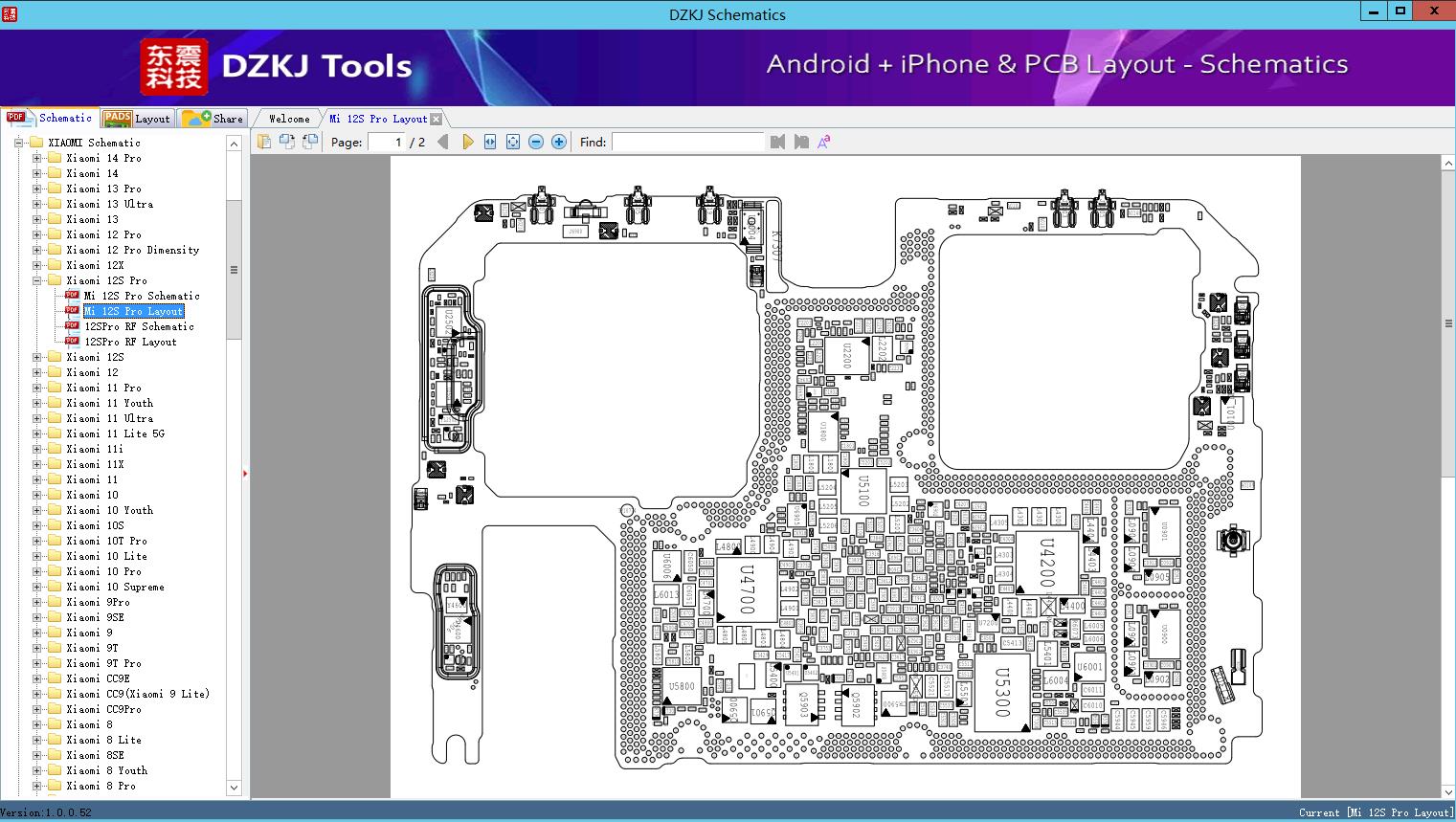
Task: Select the Xiaomi CC9Pro folder
Action: 103,709
